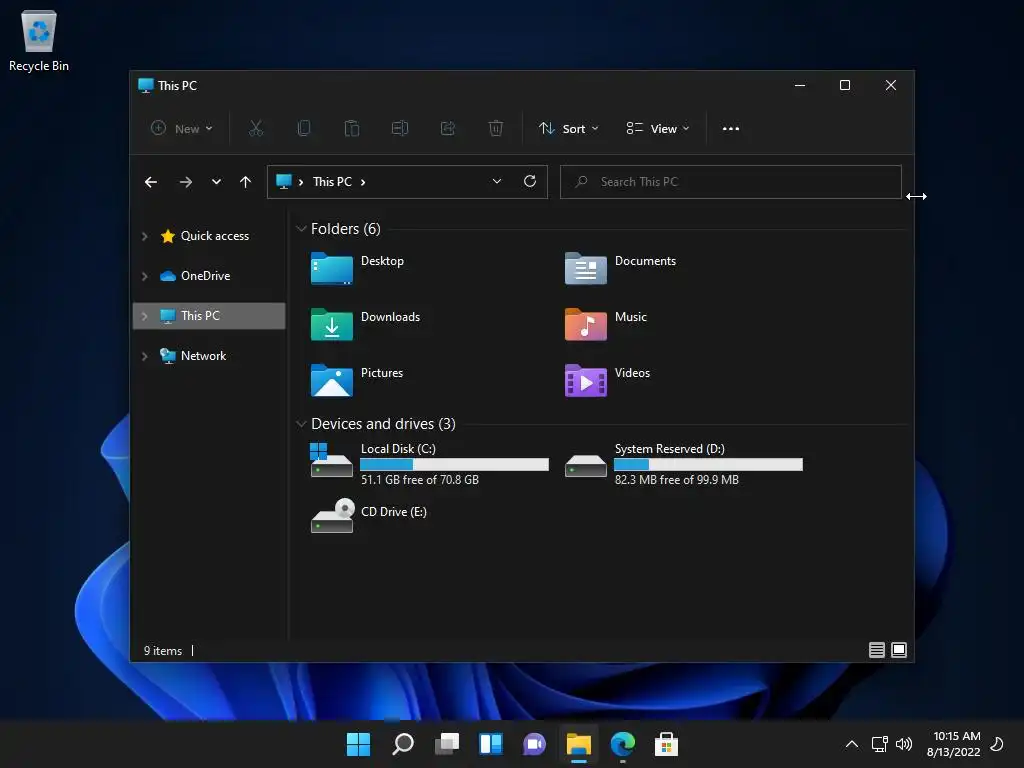Expand Quick access in navigation pane
This screenshot has width=1024, height=768.
coord(144,236)
